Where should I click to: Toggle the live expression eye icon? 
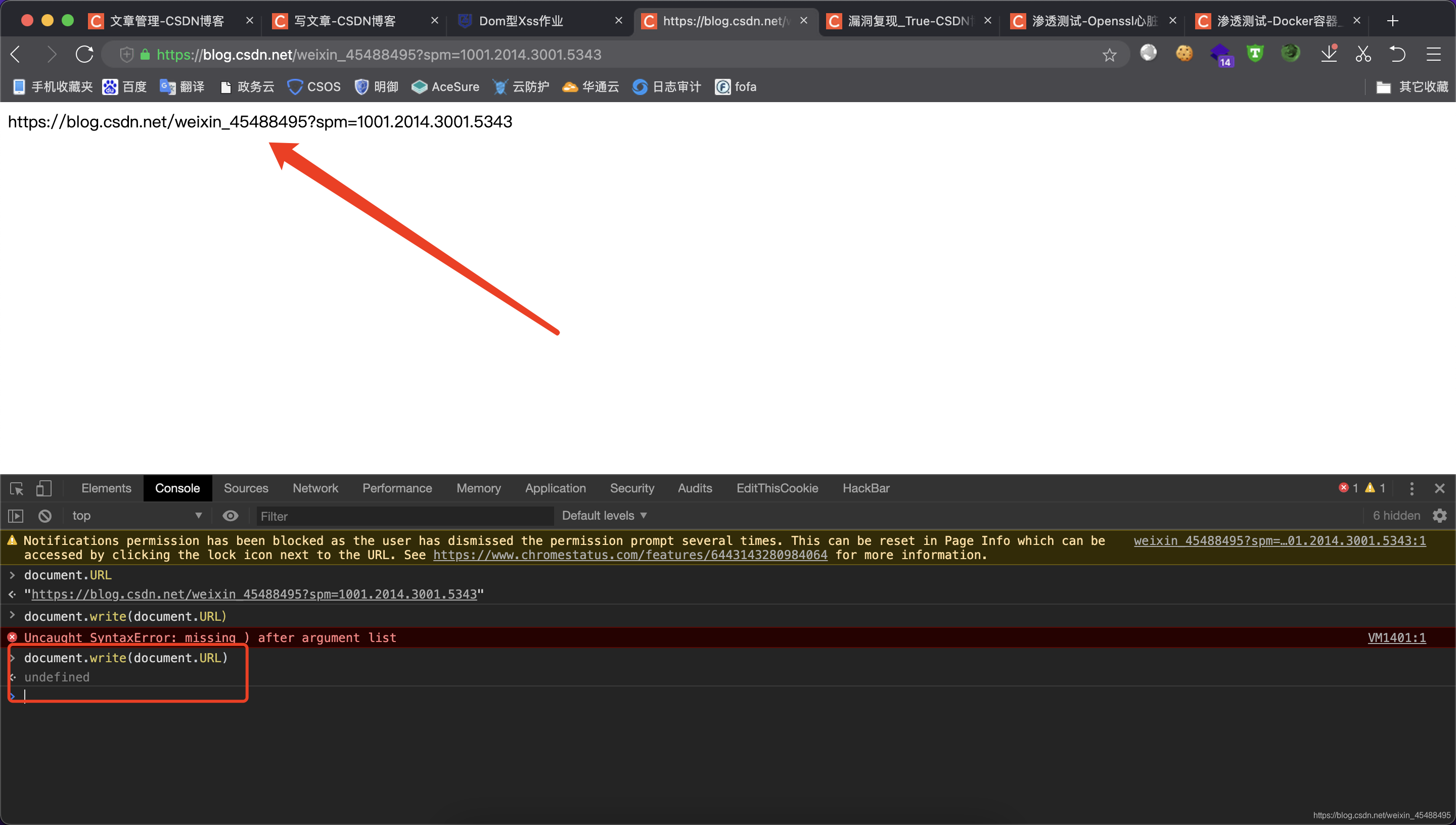230,516
